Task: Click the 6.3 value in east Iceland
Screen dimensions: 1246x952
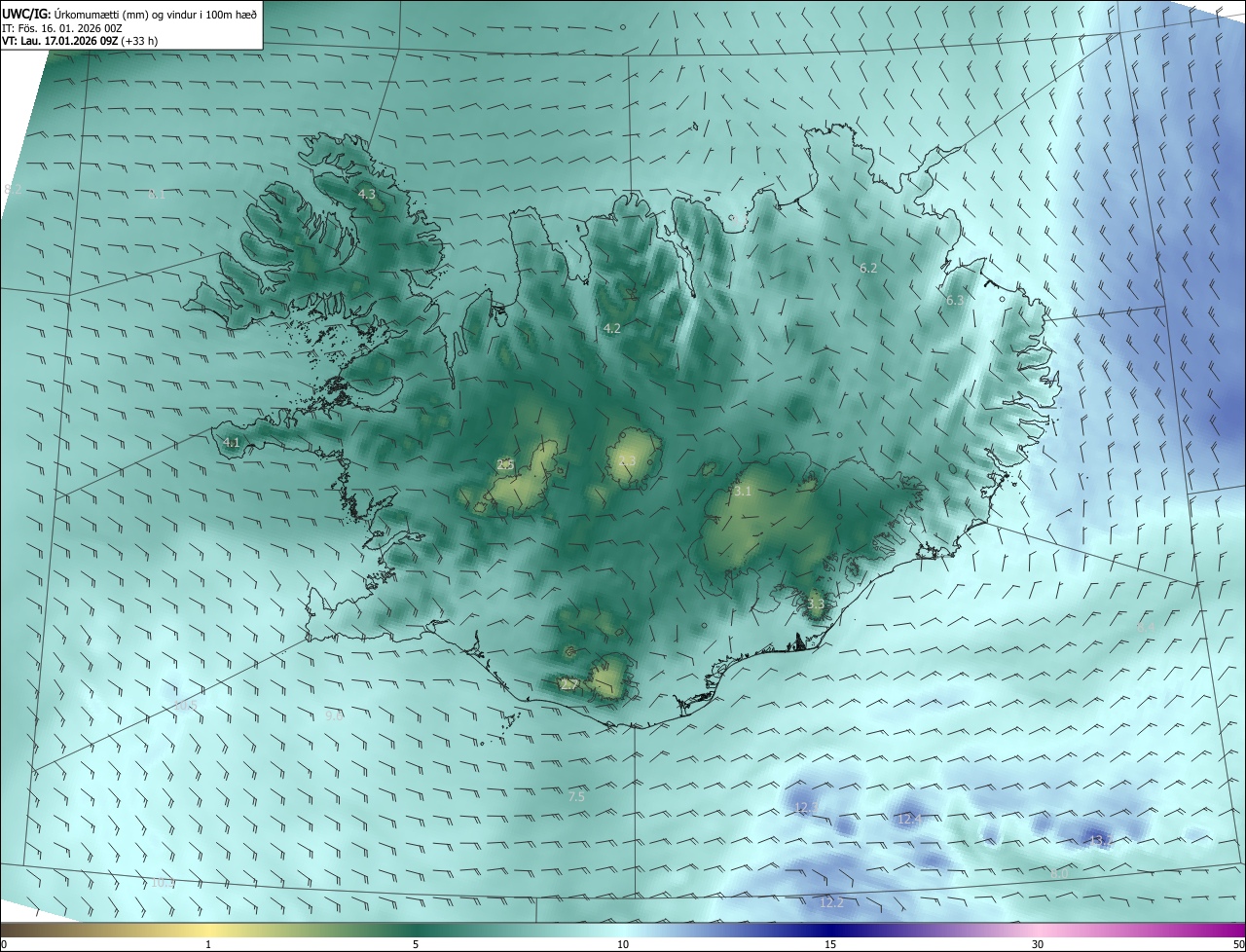Action: (955, 301)
